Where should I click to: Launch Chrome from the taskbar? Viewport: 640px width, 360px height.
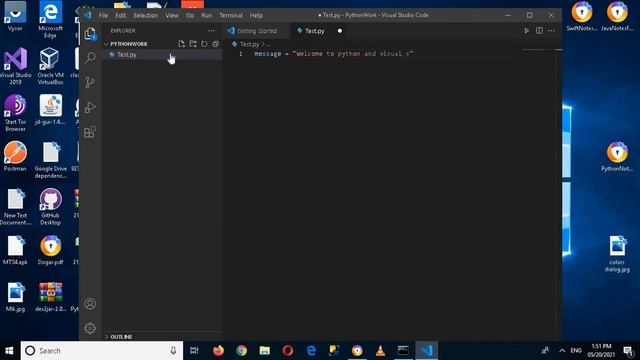coord(241,351)
